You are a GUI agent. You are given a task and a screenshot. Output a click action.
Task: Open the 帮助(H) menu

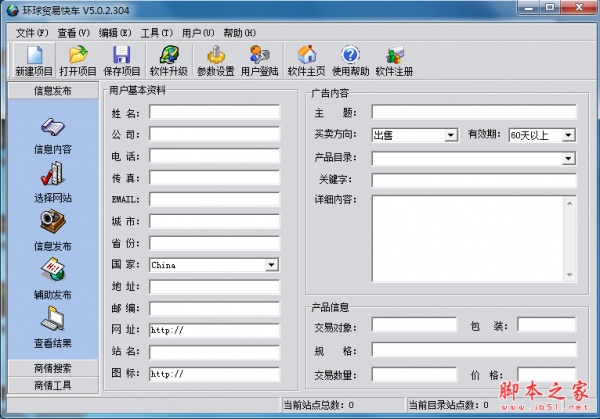[240, 33]
